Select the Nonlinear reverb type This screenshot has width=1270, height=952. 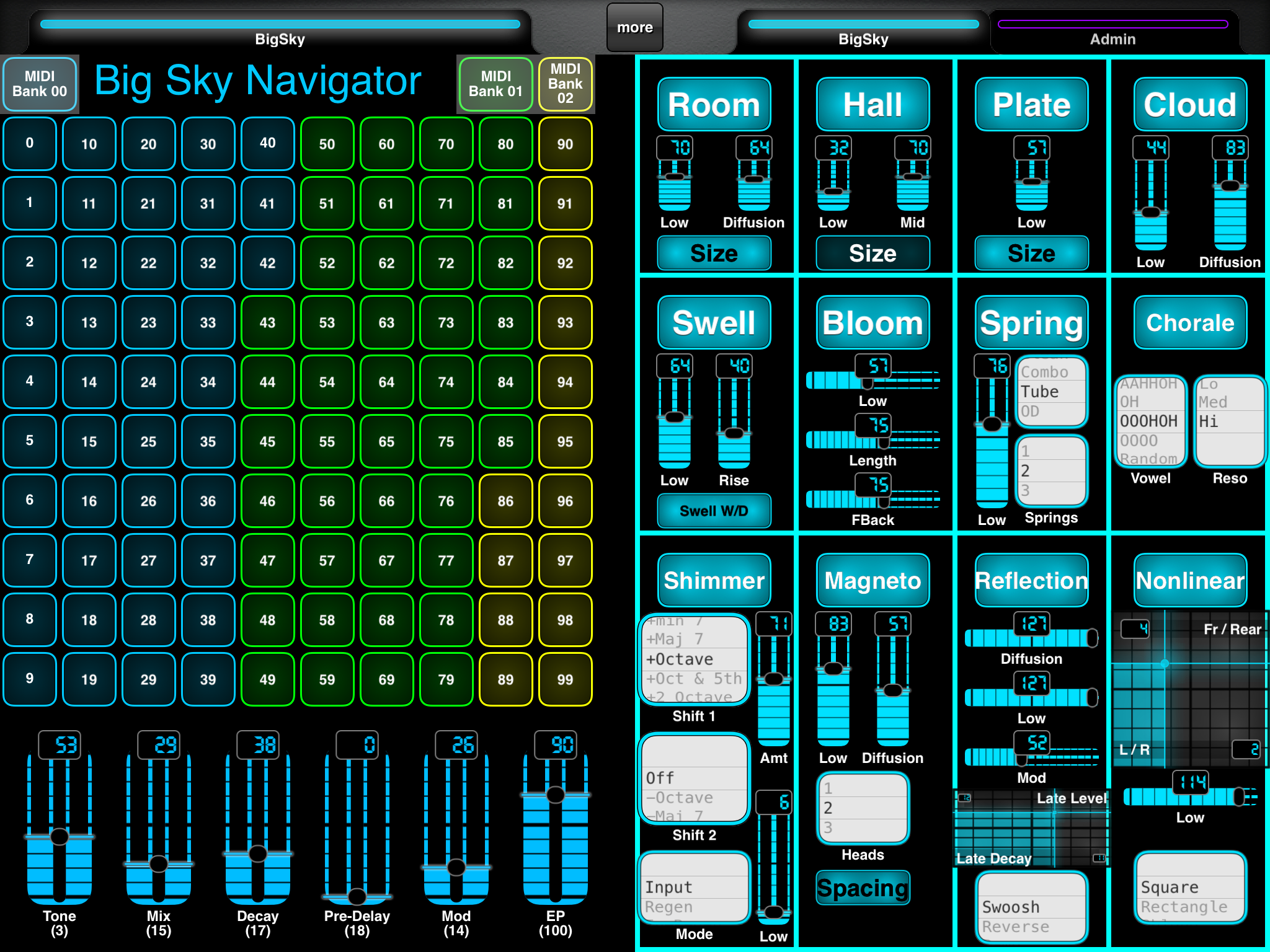(1190, 580)
